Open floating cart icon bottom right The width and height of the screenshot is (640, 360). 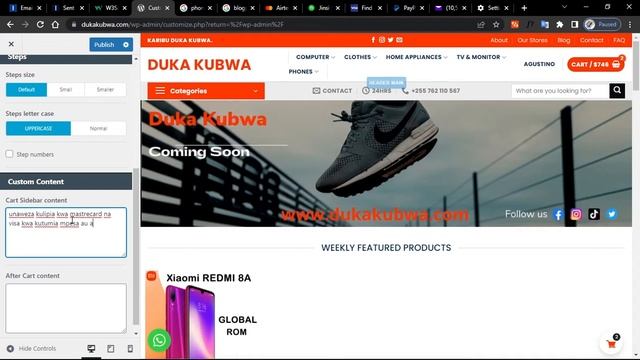tap(611, 344)
